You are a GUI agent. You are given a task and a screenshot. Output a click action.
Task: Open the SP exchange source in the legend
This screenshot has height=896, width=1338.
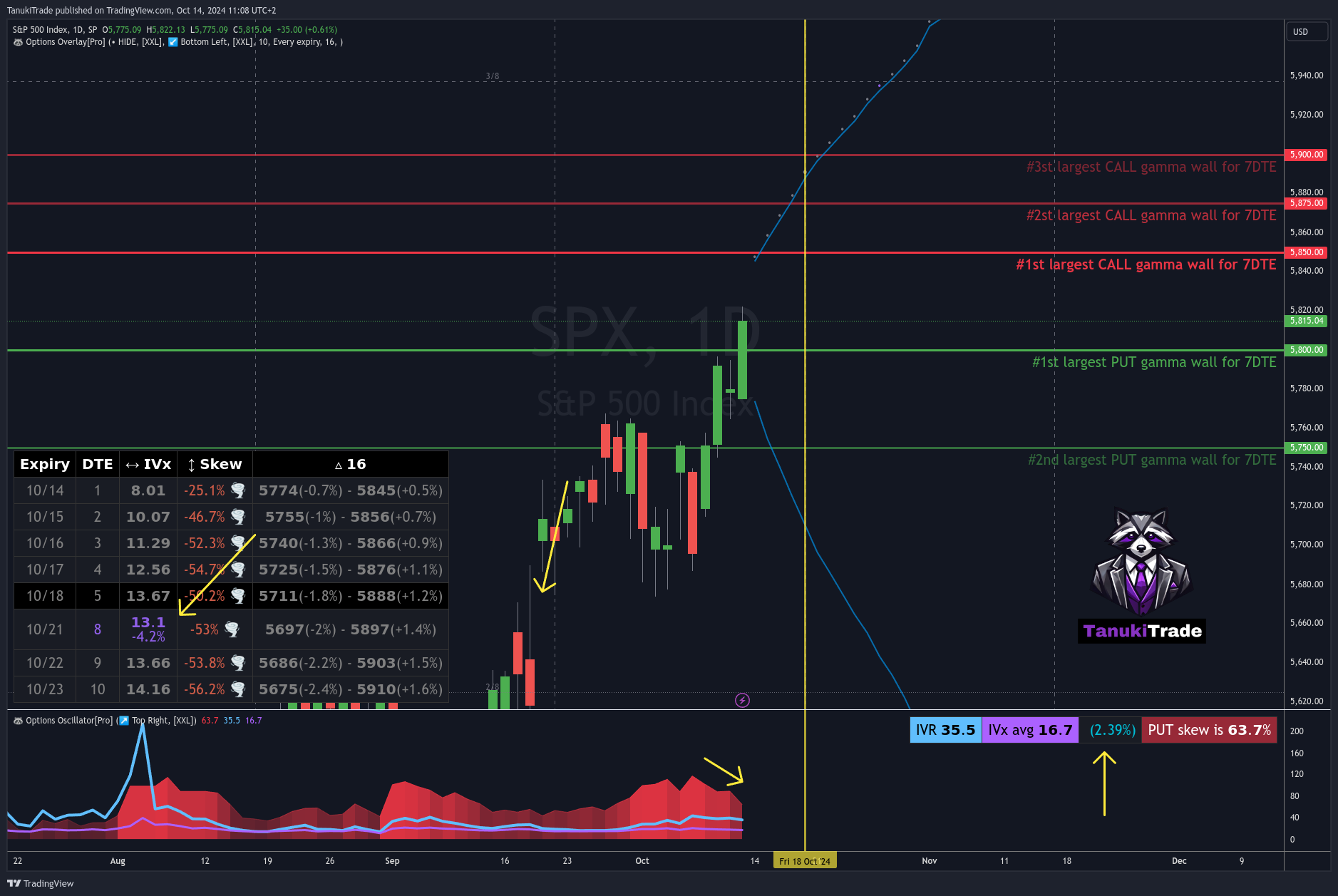93,30
